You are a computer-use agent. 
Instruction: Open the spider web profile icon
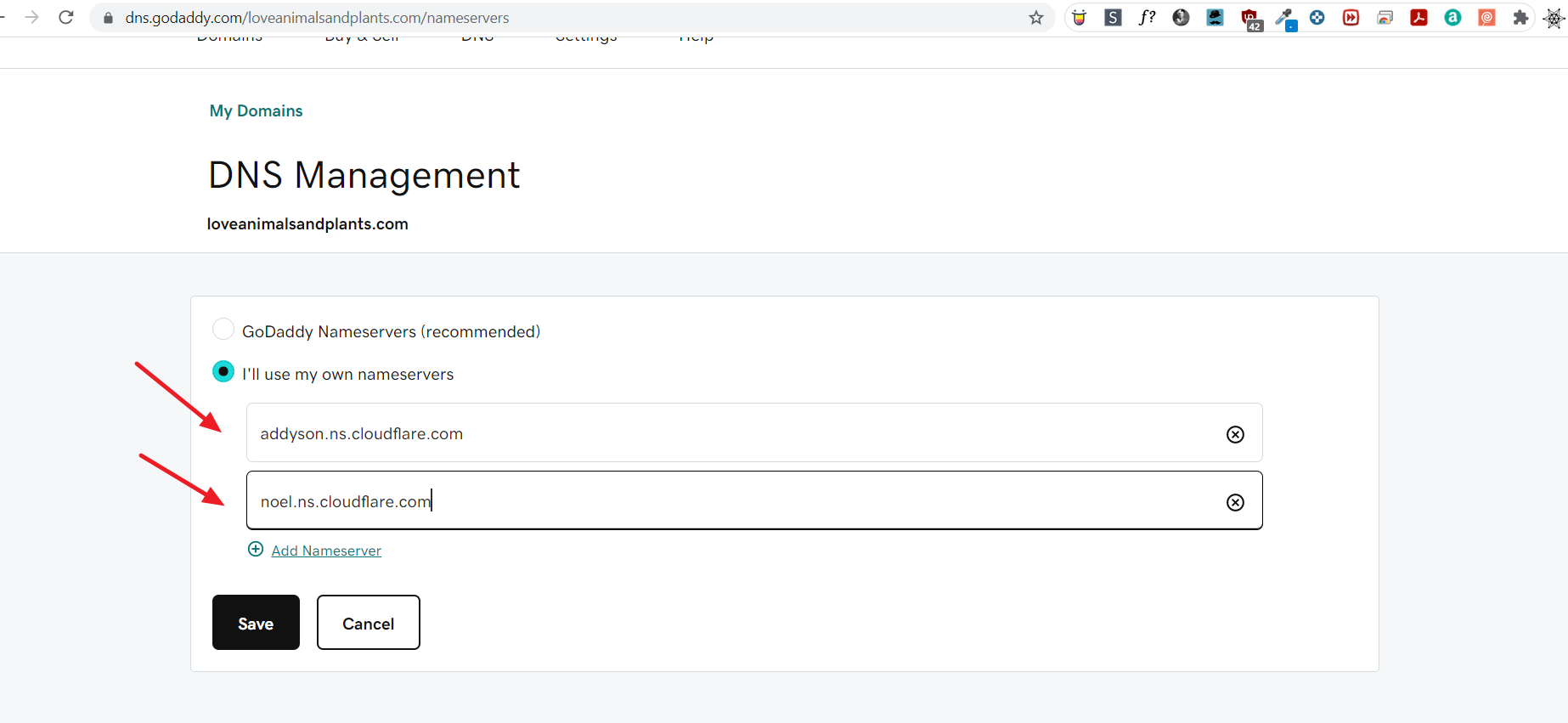[1554, 19]
